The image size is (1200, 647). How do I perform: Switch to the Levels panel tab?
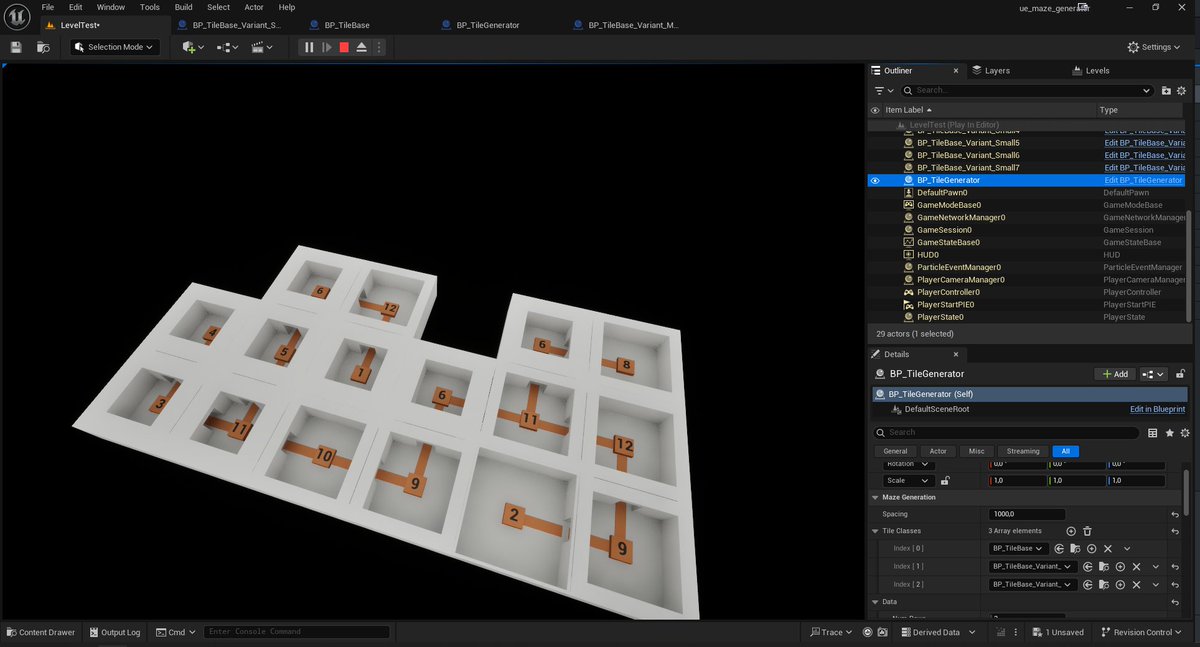click(x=1097, y=71)
